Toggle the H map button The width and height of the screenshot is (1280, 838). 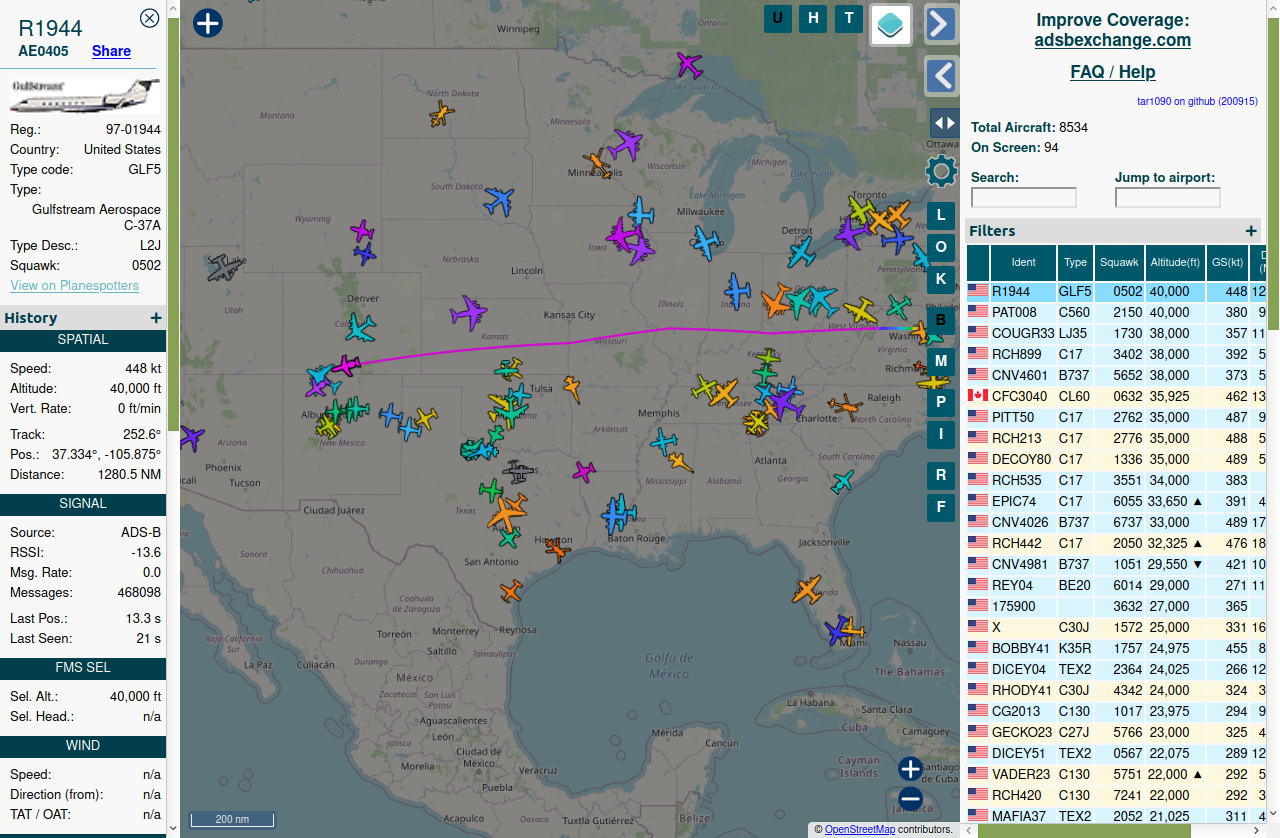coord(813,18)
